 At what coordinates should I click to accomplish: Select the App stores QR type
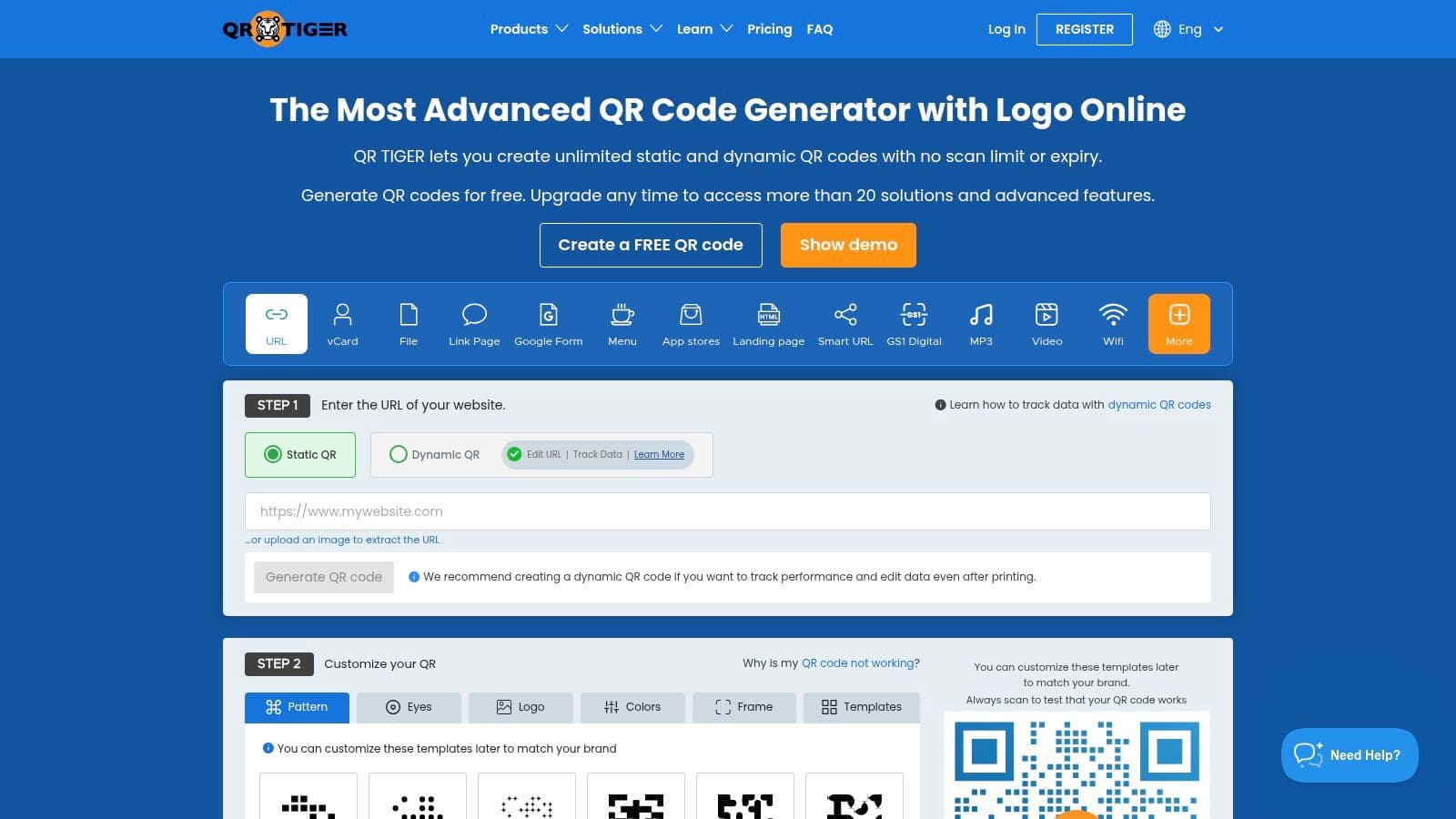tap(691, 323)
